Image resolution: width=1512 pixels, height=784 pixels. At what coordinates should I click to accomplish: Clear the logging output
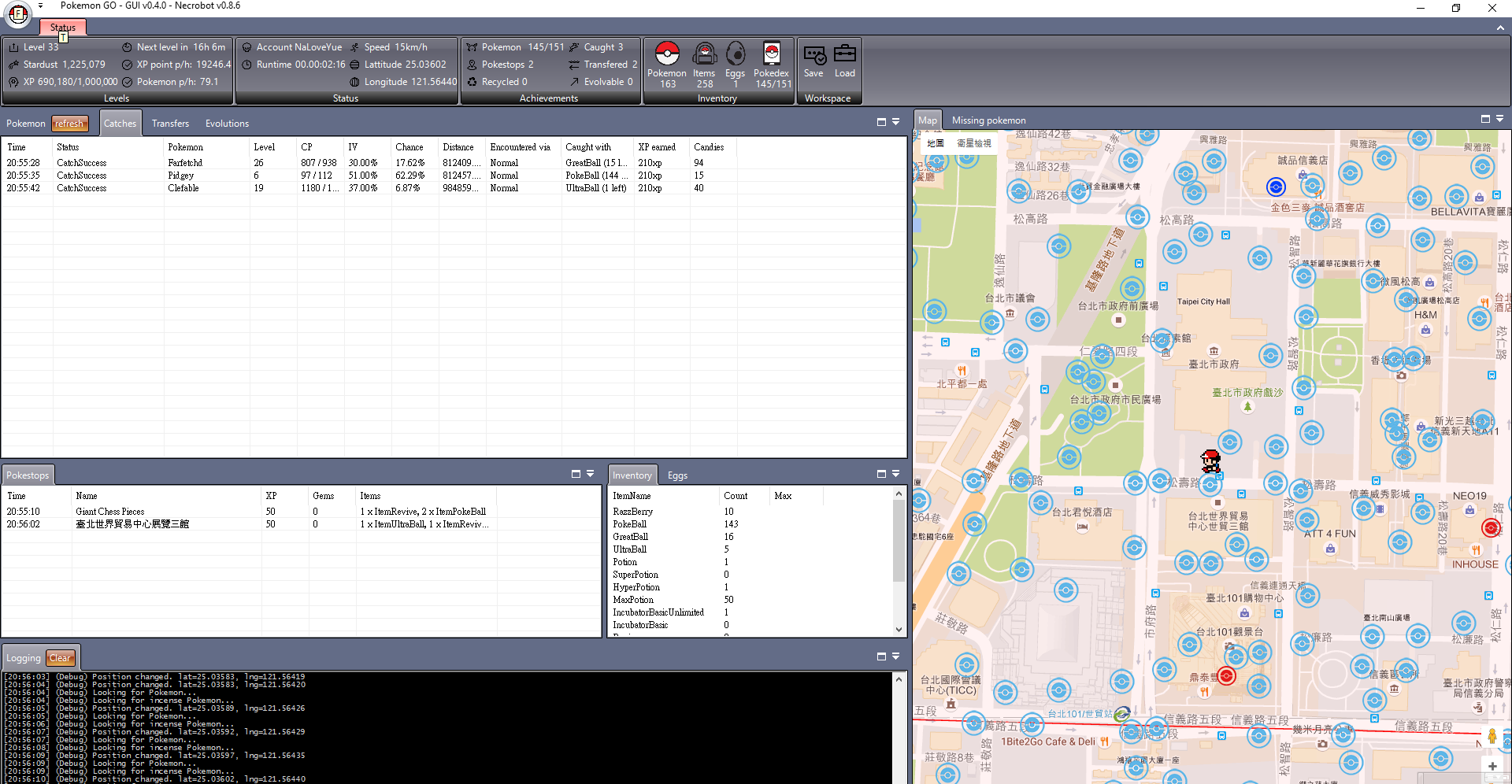coord(60,658)
